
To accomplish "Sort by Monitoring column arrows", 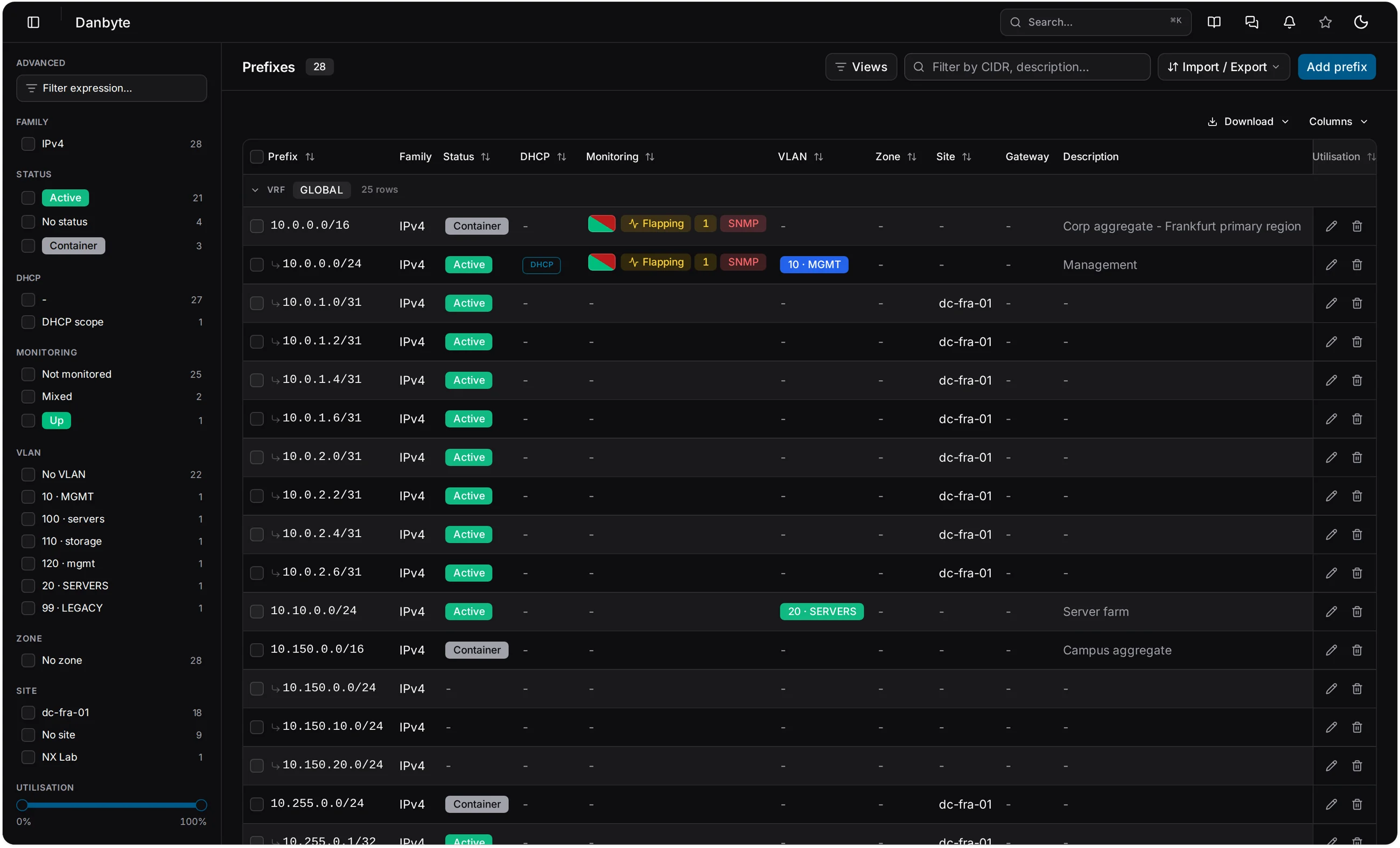I will [649, 157].
